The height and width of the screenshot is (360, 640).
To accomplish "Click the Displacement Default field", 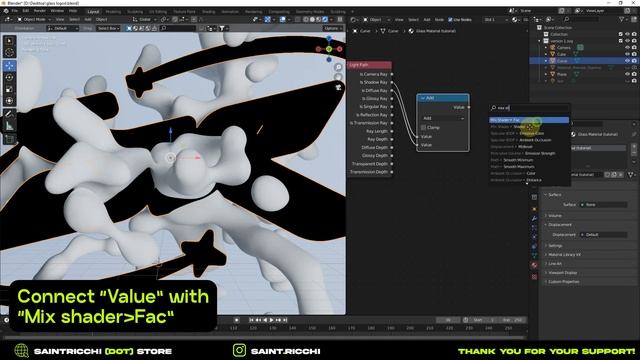I will (x=603, y=235).
